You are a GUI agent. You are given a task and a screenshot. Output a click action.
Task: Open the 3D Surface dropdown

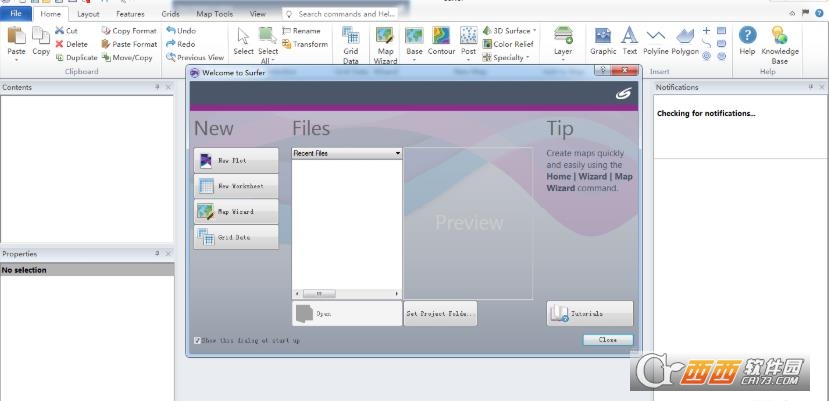coord(534,31)
